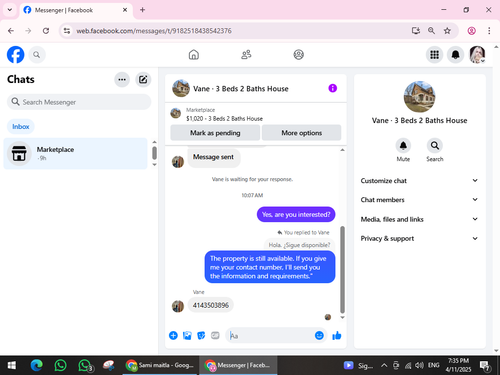Open account profile picture menu

pyautogui.click(x=477, y=55)
